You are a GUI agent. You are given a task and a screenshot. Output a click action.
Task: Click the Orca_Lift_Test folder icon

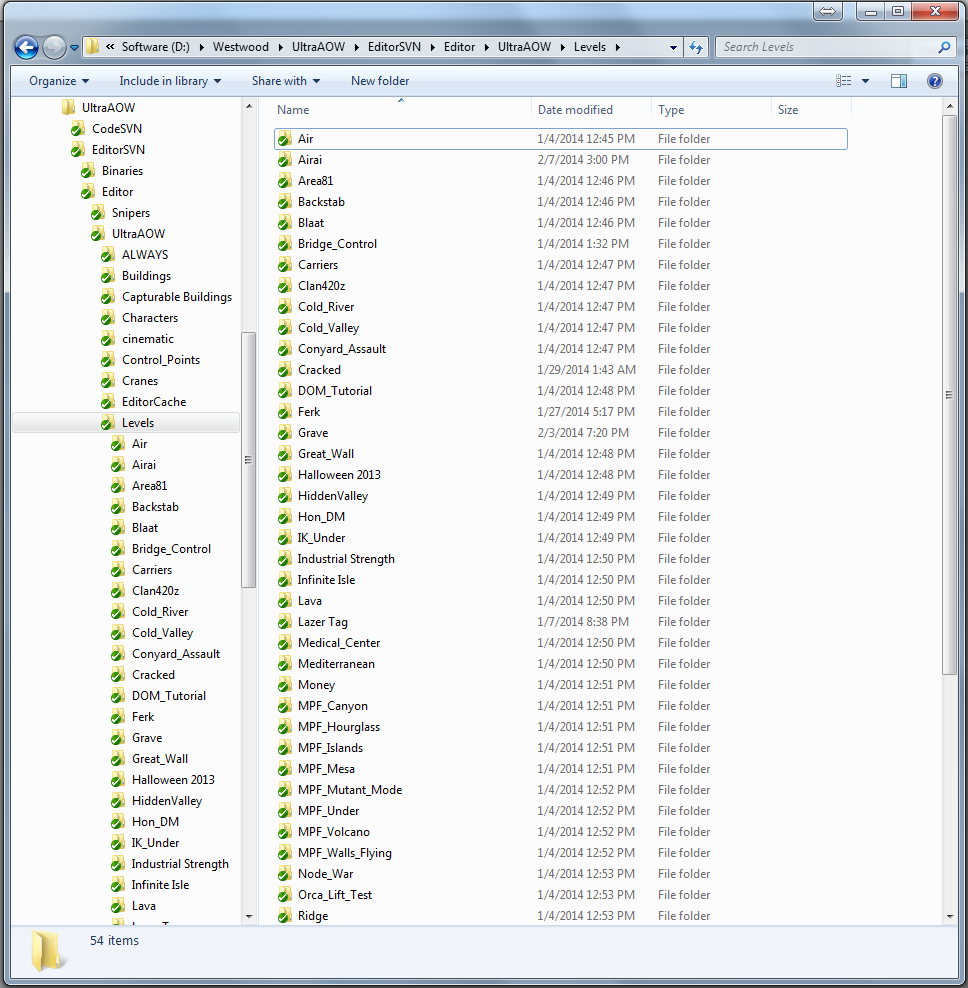pos(284,895)
